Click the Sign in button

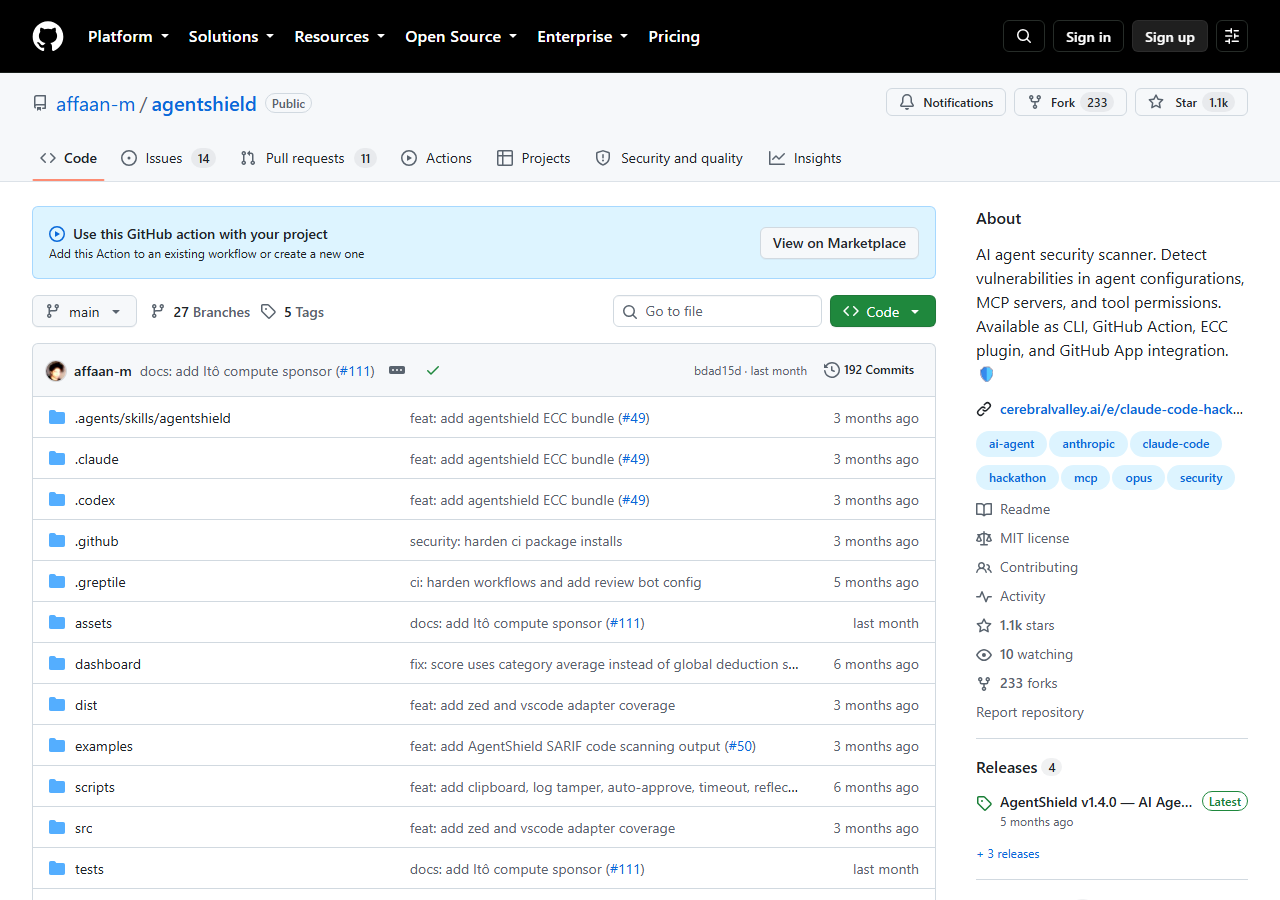(x=1088, y=37)
